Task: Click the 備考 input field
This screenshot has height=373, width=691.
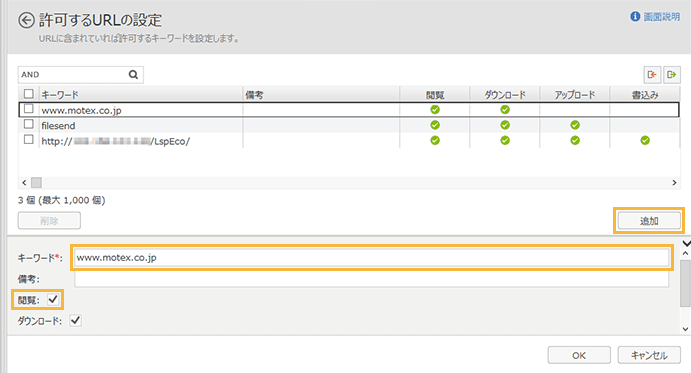Action: [372, 279]
